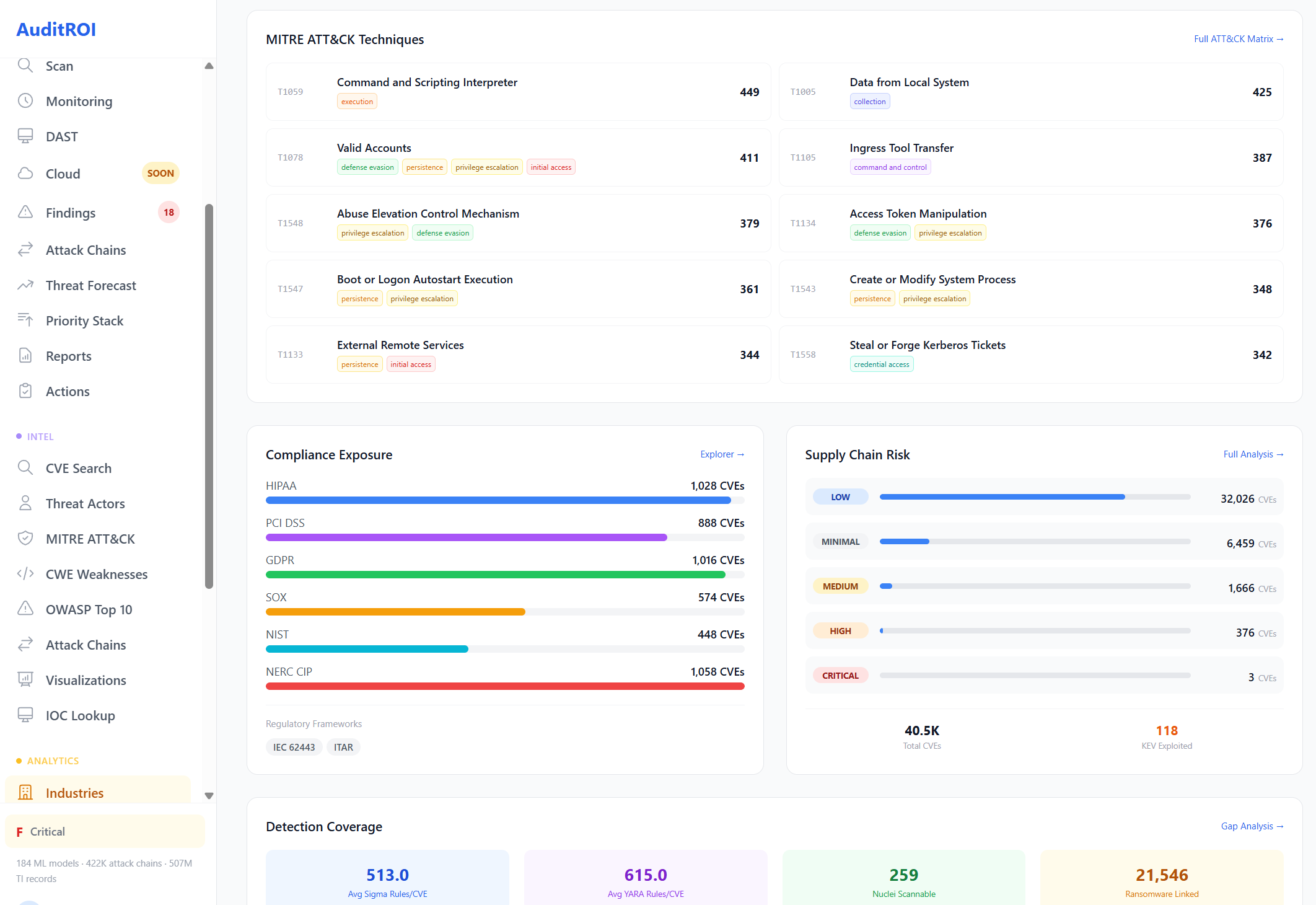
Task: Open Supply Chain Full Analysis link
Action: click(1253, 454)
